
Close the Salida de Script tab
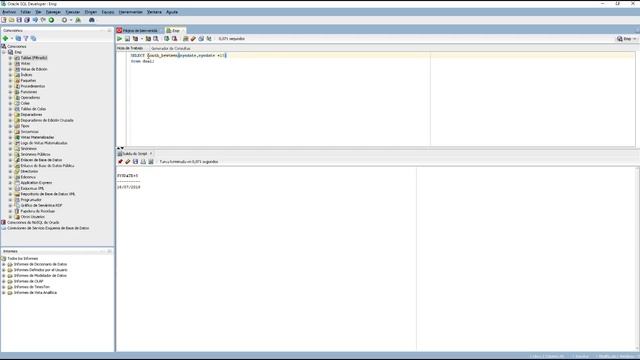tap(151, 154)
